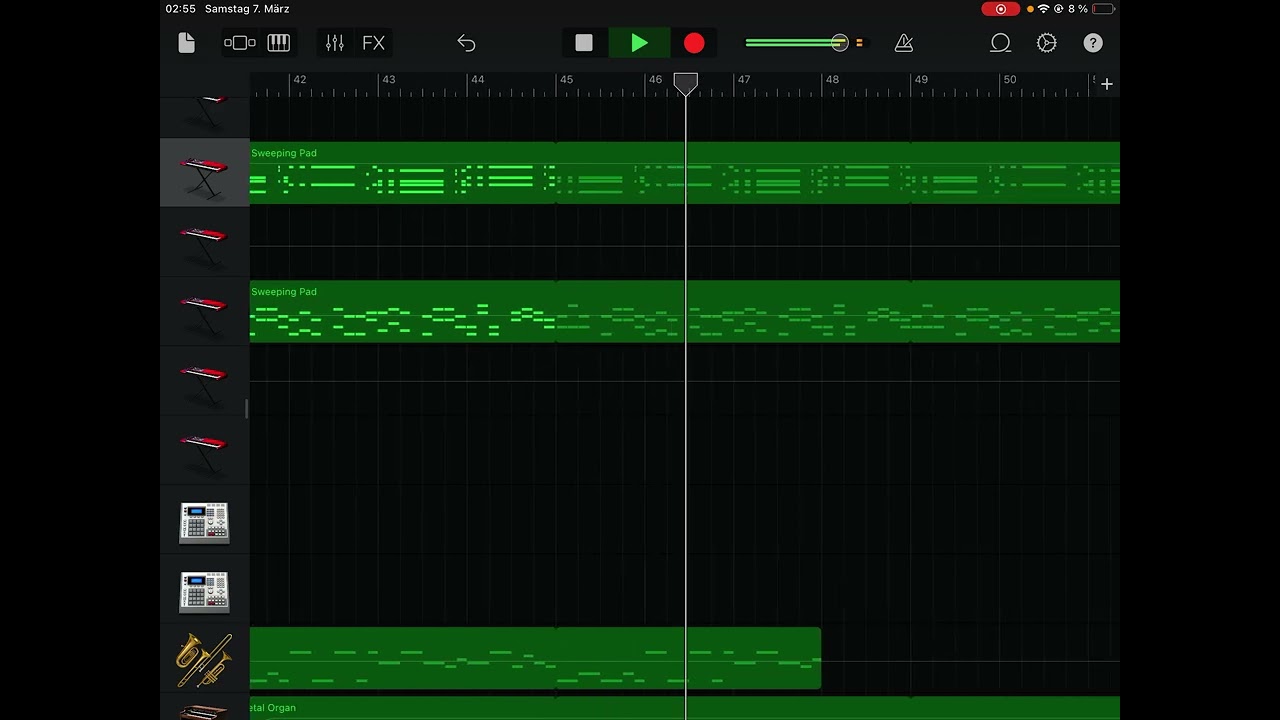Click the playhead marker on the ruler

685,84
